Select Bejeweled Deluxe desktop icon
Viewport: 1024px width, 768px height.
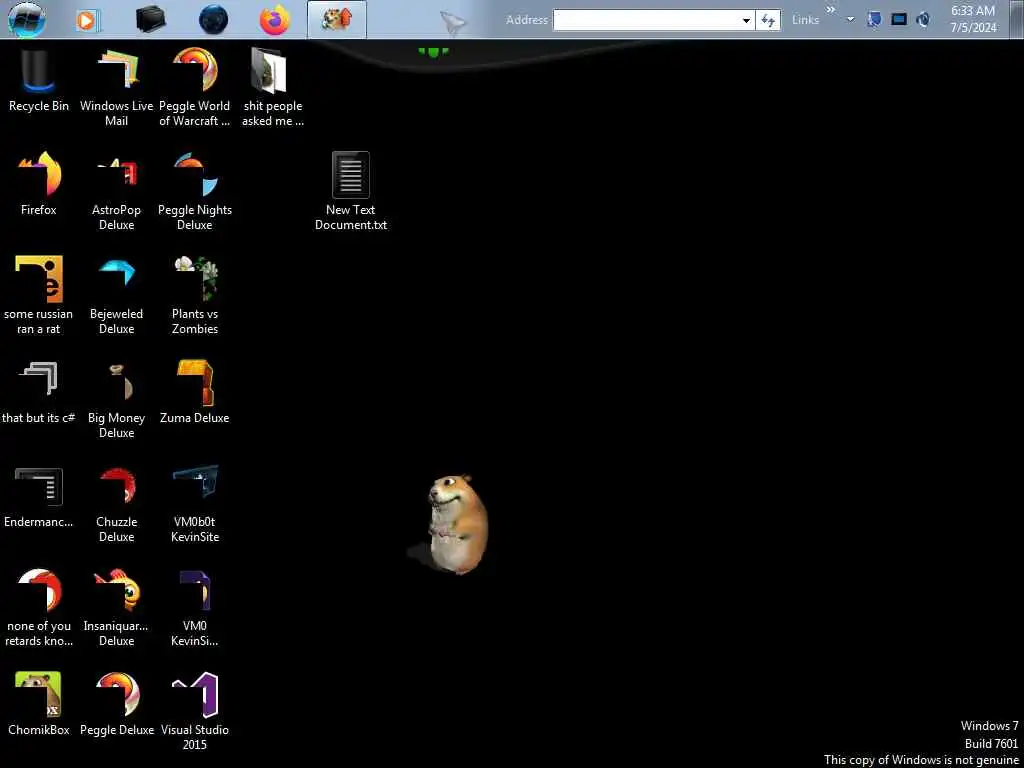pyautogui.click(x=117, y=296)
